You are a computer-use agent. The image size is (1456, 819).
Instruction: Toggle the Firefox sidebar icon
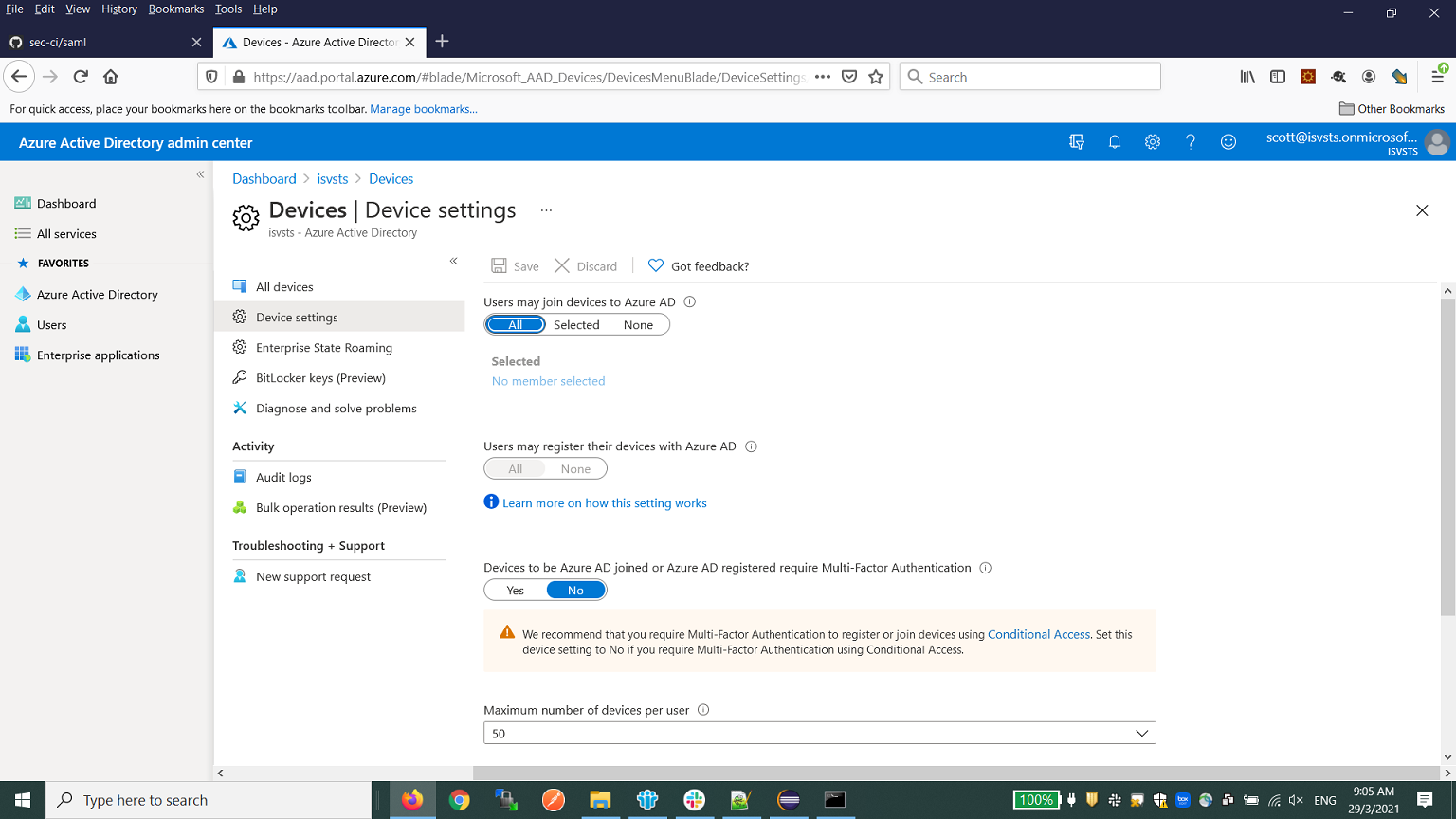point(1278,77)
